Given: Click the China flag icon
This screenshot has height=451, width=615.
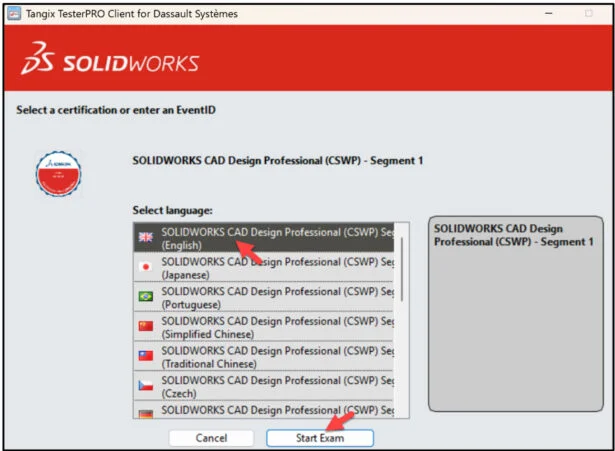Looking at the screenshot, I should (145, 326).
